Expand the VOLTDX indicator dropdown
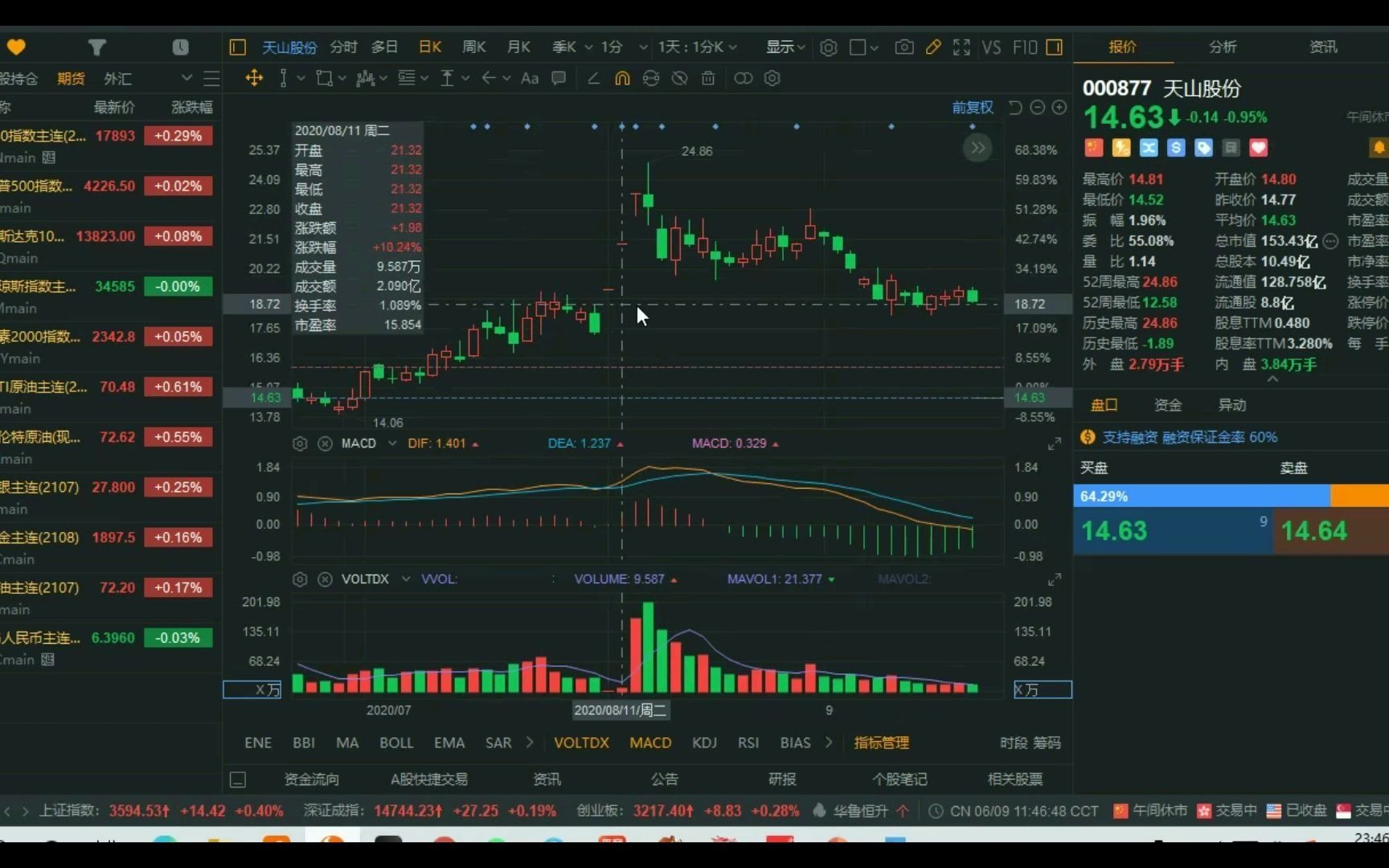1389x868 pixels. [x=406, y=579]
